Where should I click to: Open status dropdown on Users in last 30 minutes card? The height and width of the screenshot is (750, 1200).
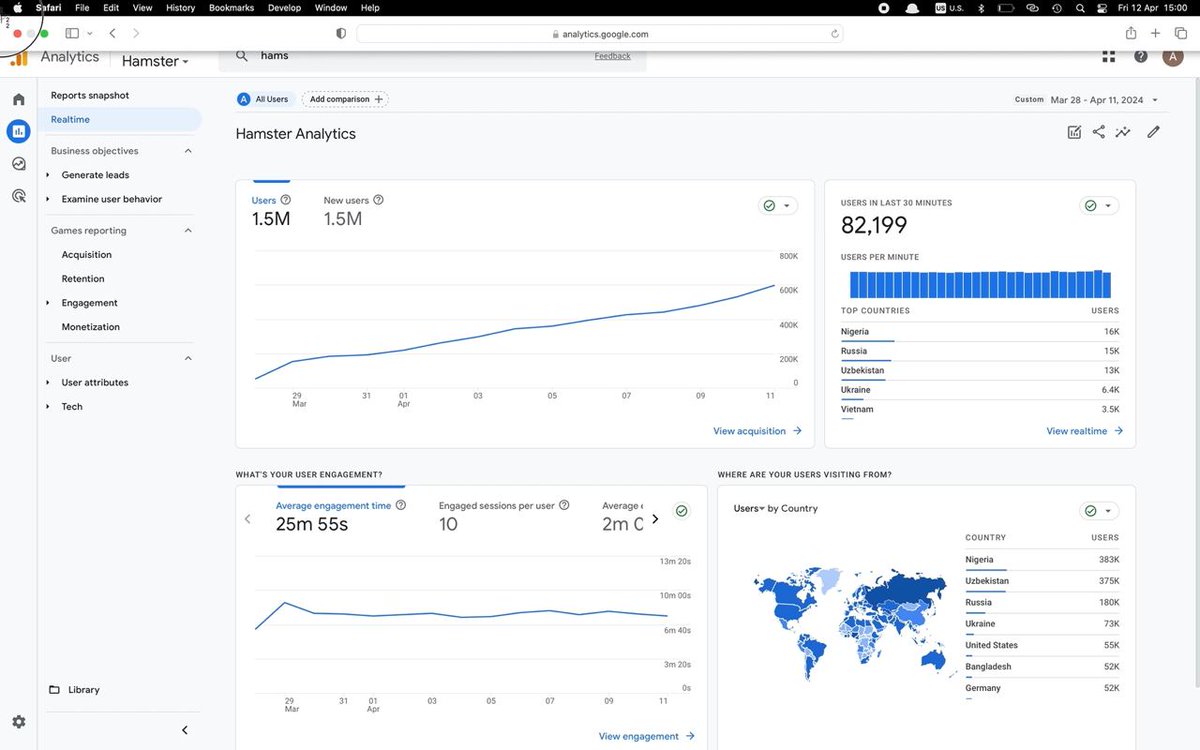(x=1100, y=205)
